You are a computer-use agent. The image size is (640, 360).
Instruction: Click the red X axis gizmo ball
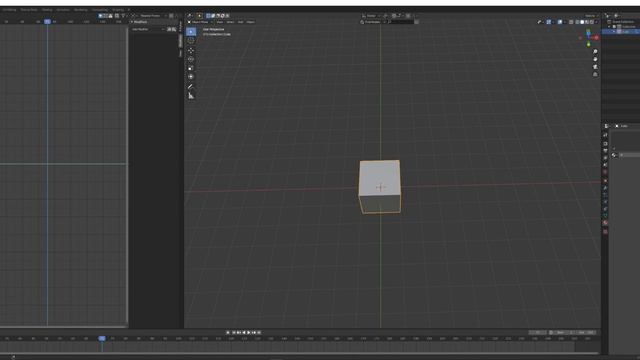(596, 38)
